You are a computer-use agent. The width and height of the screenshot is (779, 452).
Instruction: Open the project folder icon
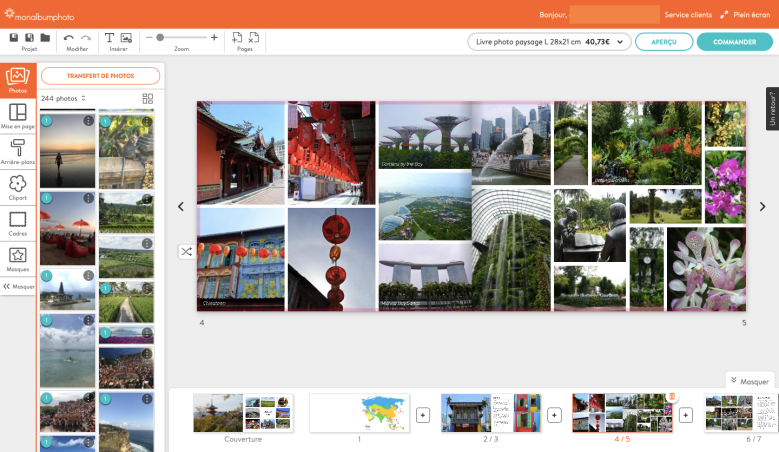click(45, 37)
